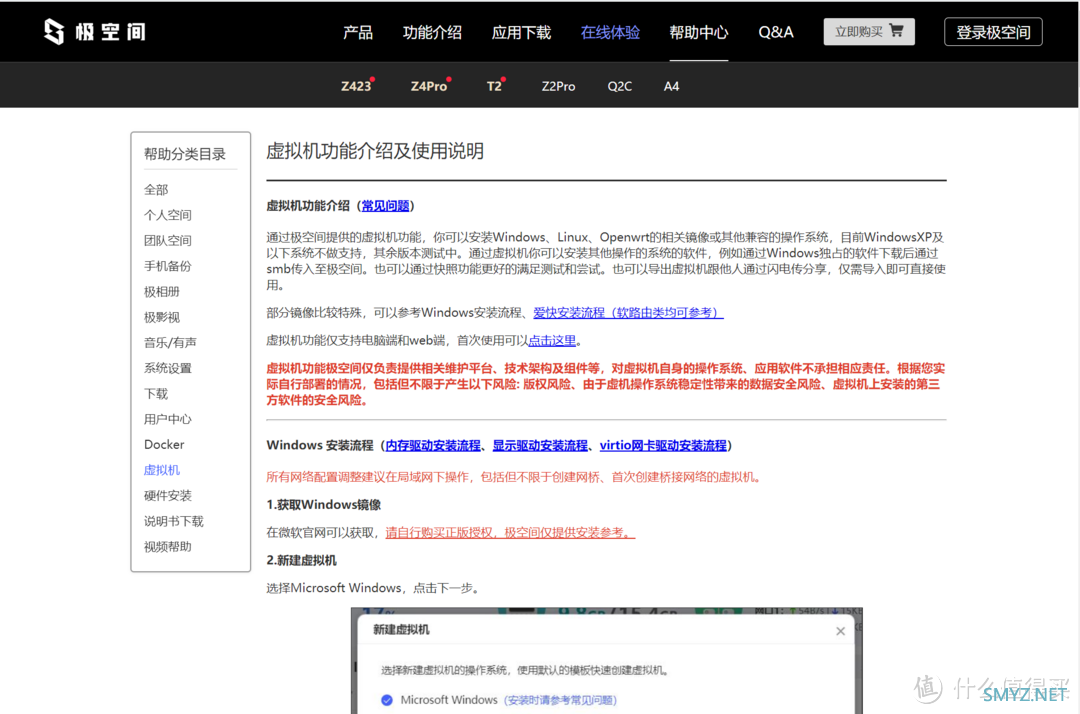Click the 点击这里 link
This screenshot has height=714, width=1080.
[552, 340]
